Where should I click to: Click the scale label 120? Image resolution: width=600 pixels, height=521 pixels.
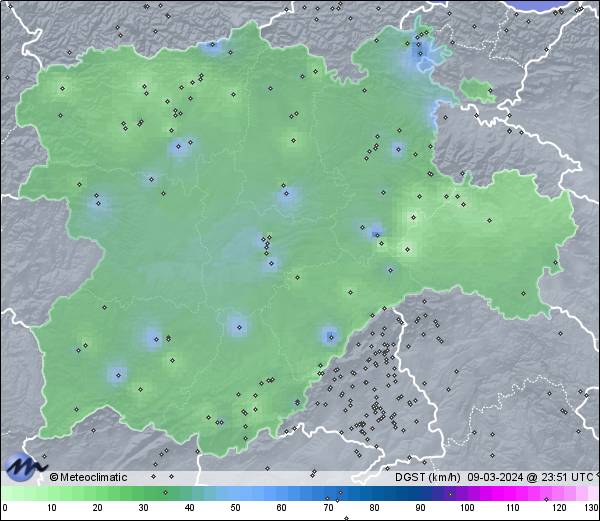click(559, 508)
